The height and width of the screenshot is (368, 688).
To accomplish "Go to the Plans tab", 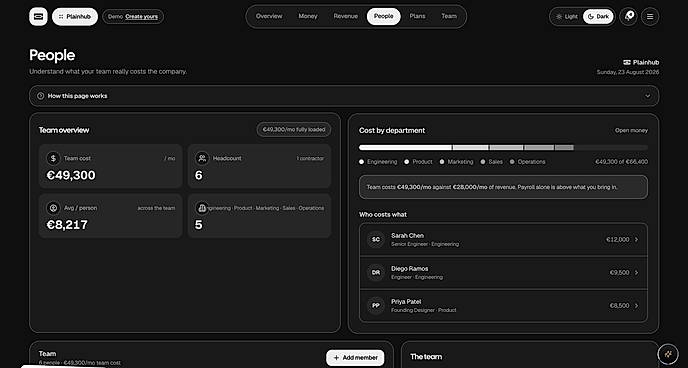I will [417, 16].
